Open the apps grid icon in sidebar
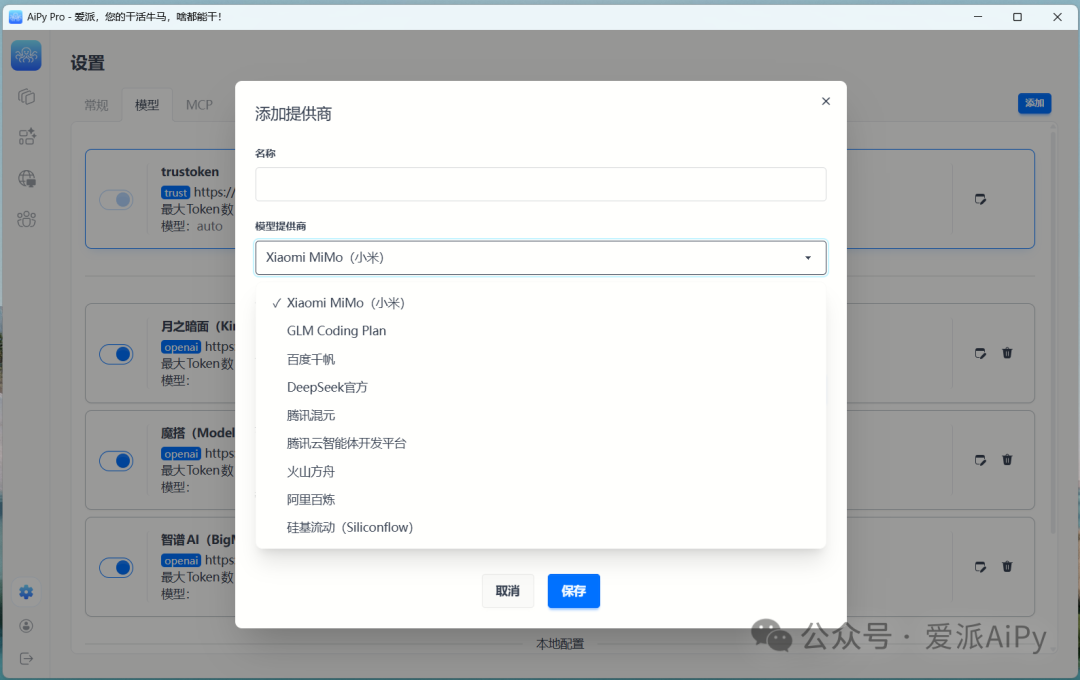 (x=26, y=137)
